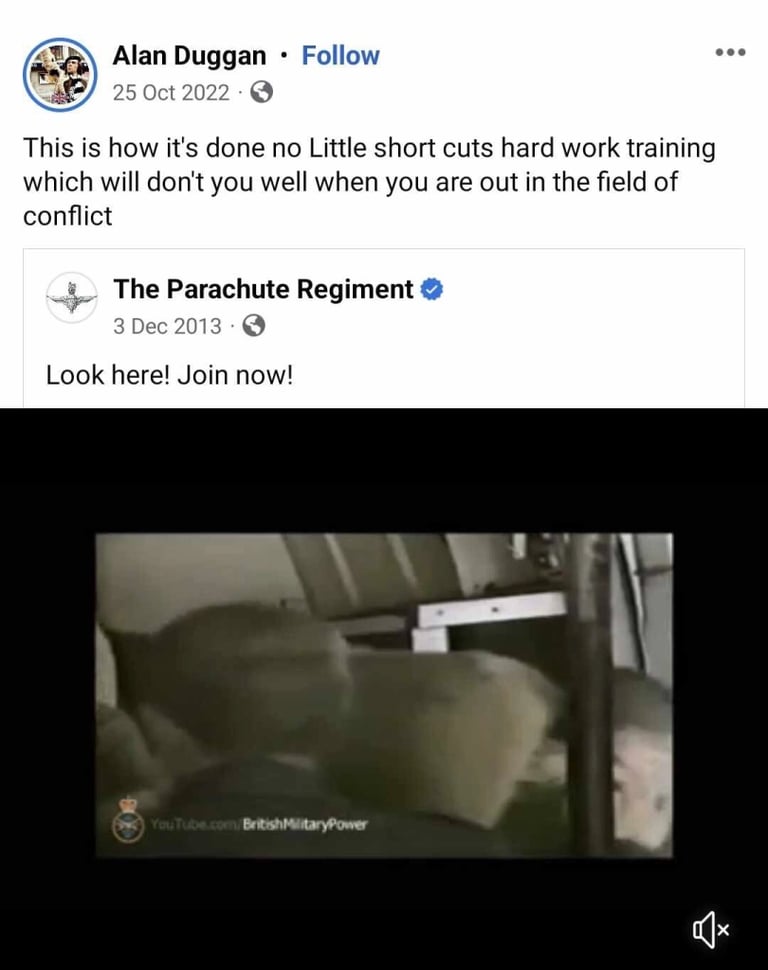This screenshot has width=768, height=970.
Task: Open Alan Duggan's profile name link
Action: point(189,56)
